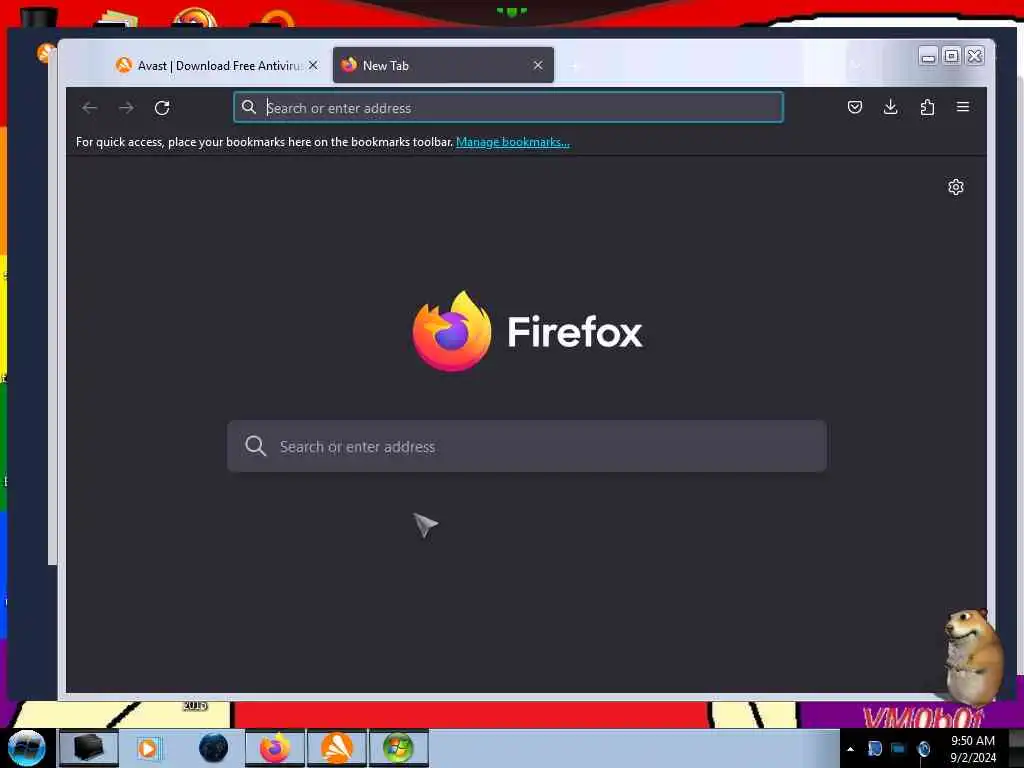1024x768 pixels.
Task: Close the Avast tab
Action: click(x=313, y=65)
